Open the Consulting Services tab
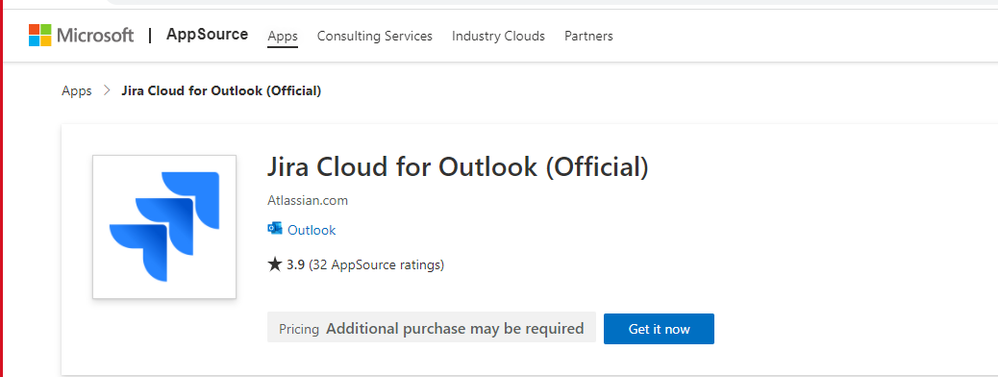 pyautogui.click(x=375, y=36)
